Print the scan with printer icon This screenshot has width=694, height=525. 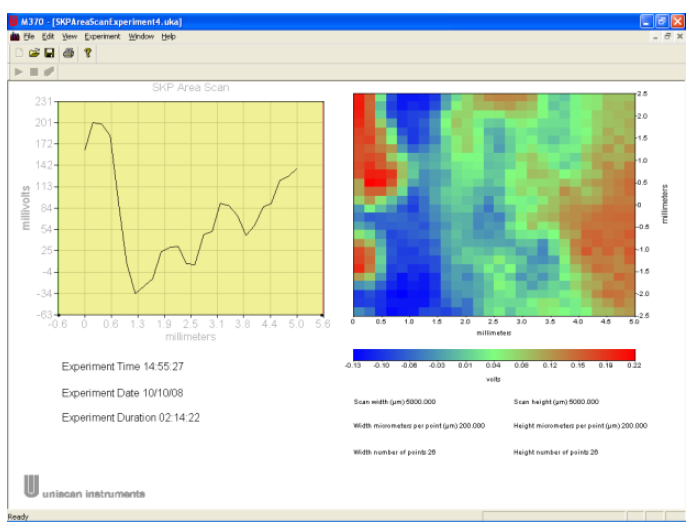pos(68,52)
